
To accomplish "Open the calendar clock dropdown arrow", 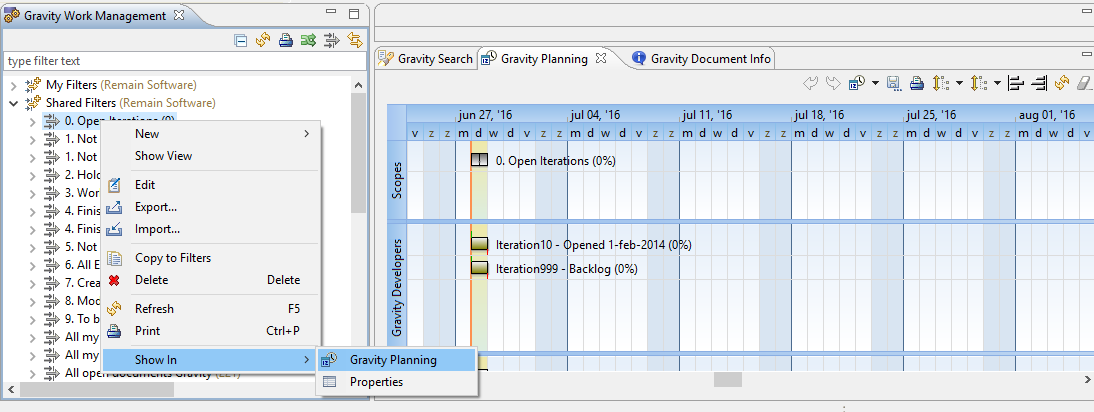I will (x=875, y=83).
